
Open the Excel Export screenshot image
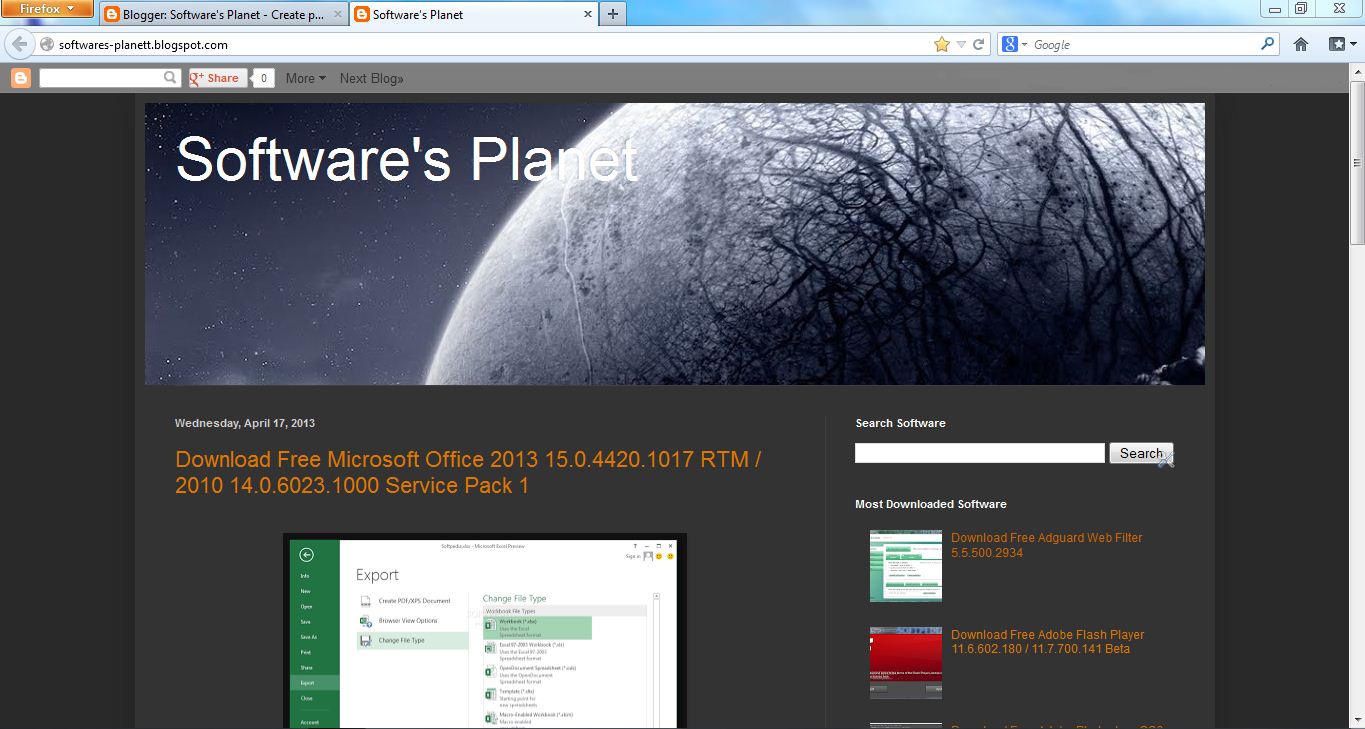pos(485,630)
